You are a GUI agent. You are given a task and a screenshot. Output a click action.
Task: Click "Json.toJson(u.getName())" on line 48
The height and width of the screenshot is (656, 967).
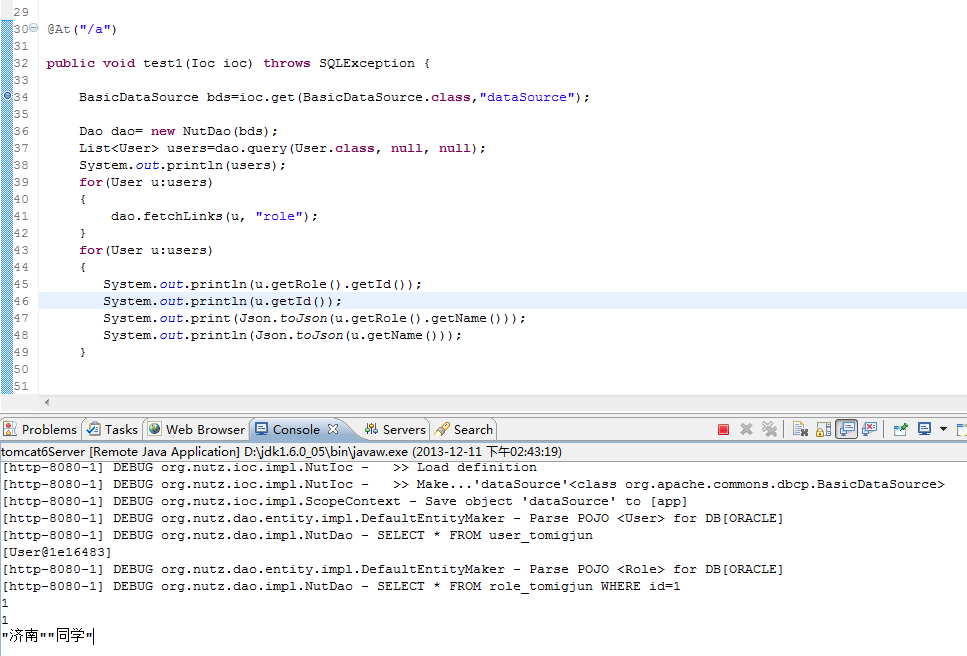point(354,335)
